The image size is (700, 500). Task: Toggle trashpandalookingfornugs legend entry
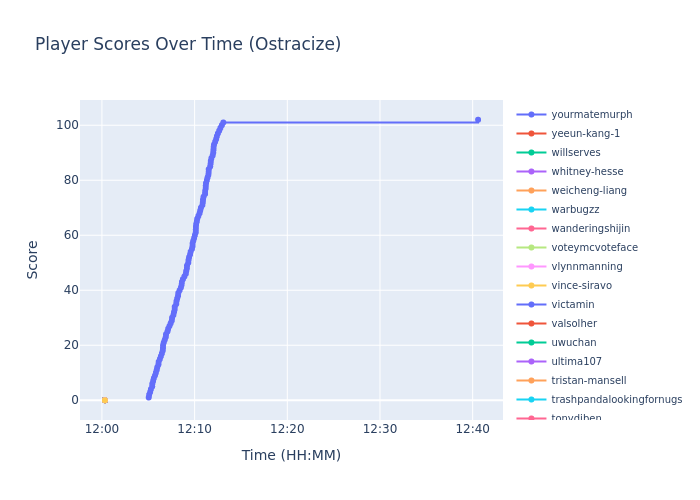(616, 400)
